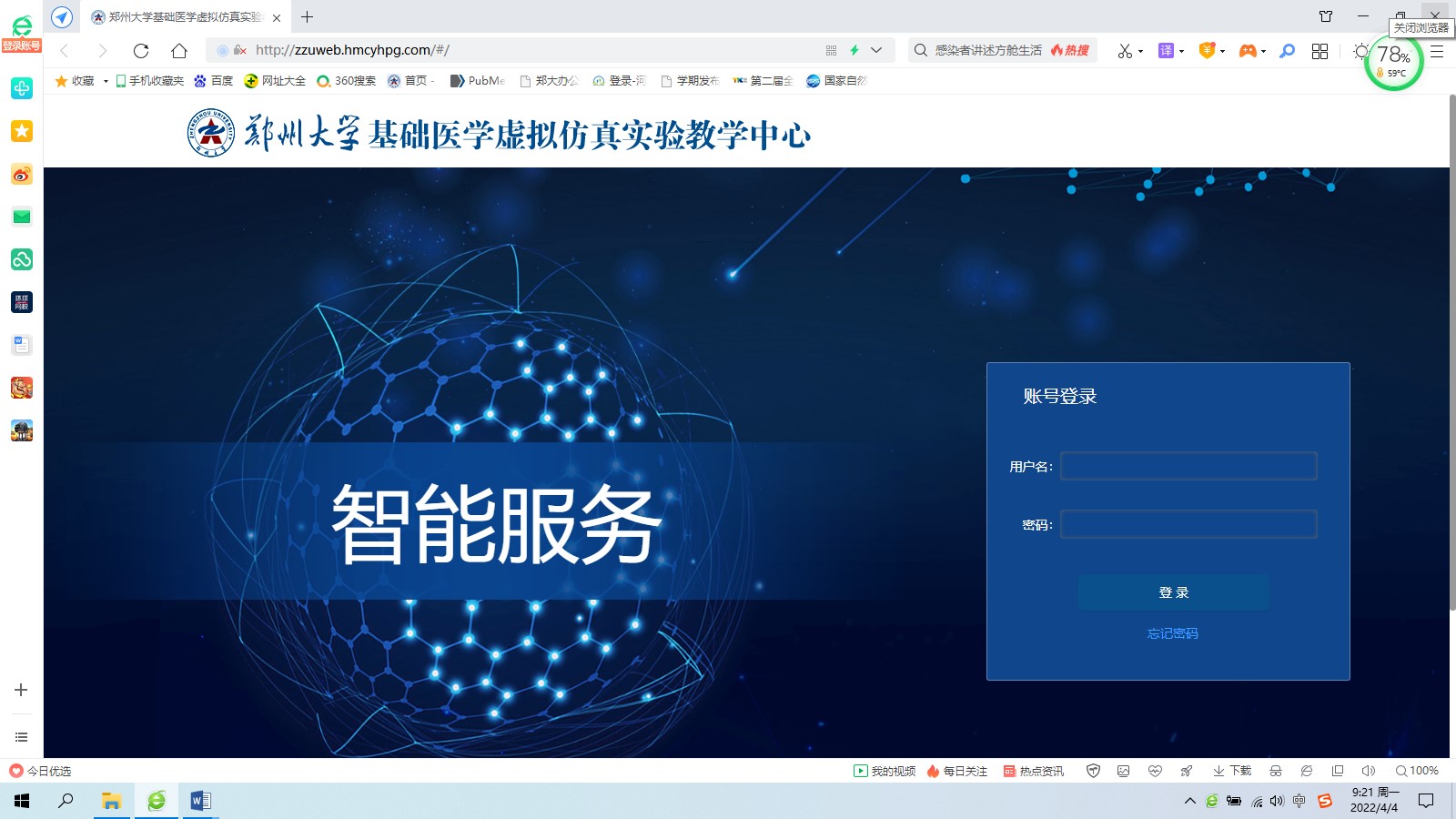Viewport: 1456px width, 819px height.
Task: Click the blue find-in-page magnifier
Action: coord(1287,51)
